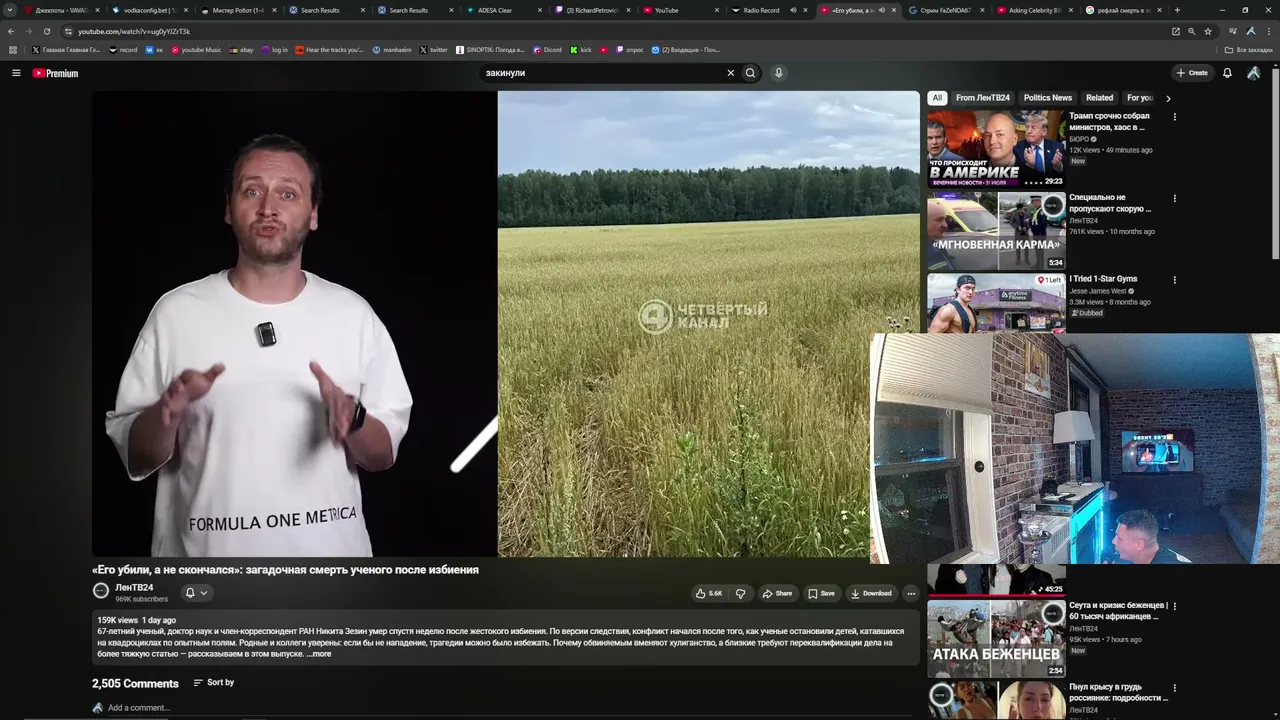Open the browser zoom magnifier icon
Image resolution: width=1280 pixels, height=720 pixels.
pyautogui.click(x=1191, y=31)
